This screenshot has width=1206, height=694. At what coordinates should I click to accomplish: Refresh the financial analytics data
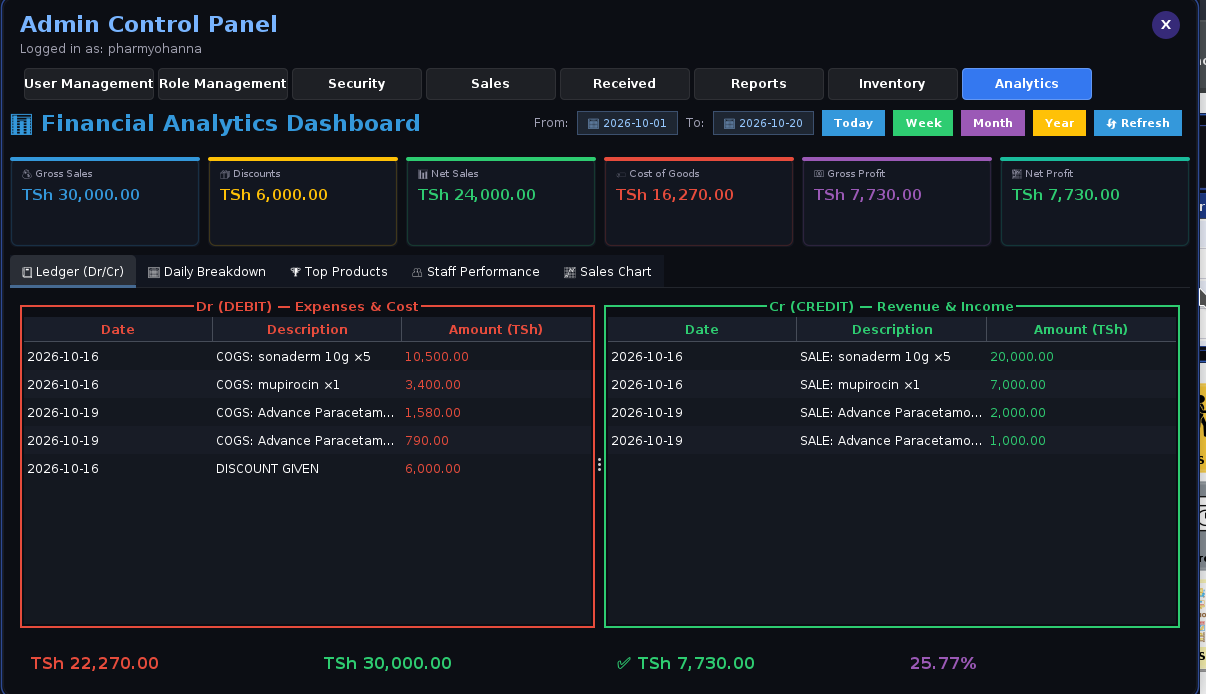[1138, 123]
